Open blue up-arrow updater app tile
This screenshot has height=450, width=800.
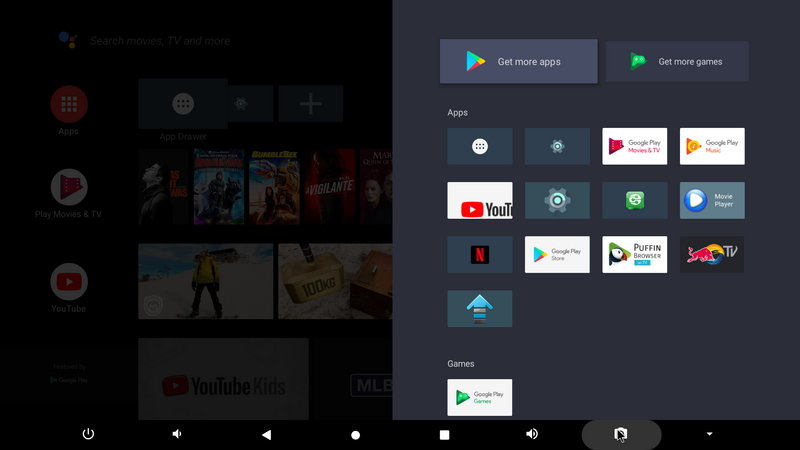click(480, 309)
